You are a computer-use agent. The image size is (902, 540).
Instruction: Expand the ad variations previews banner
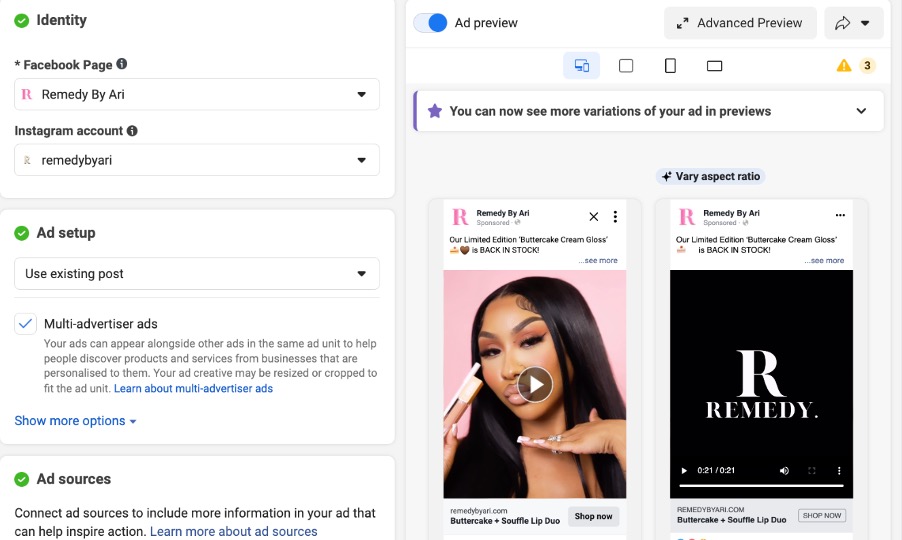pyautogui.click(x=861, y=111)
